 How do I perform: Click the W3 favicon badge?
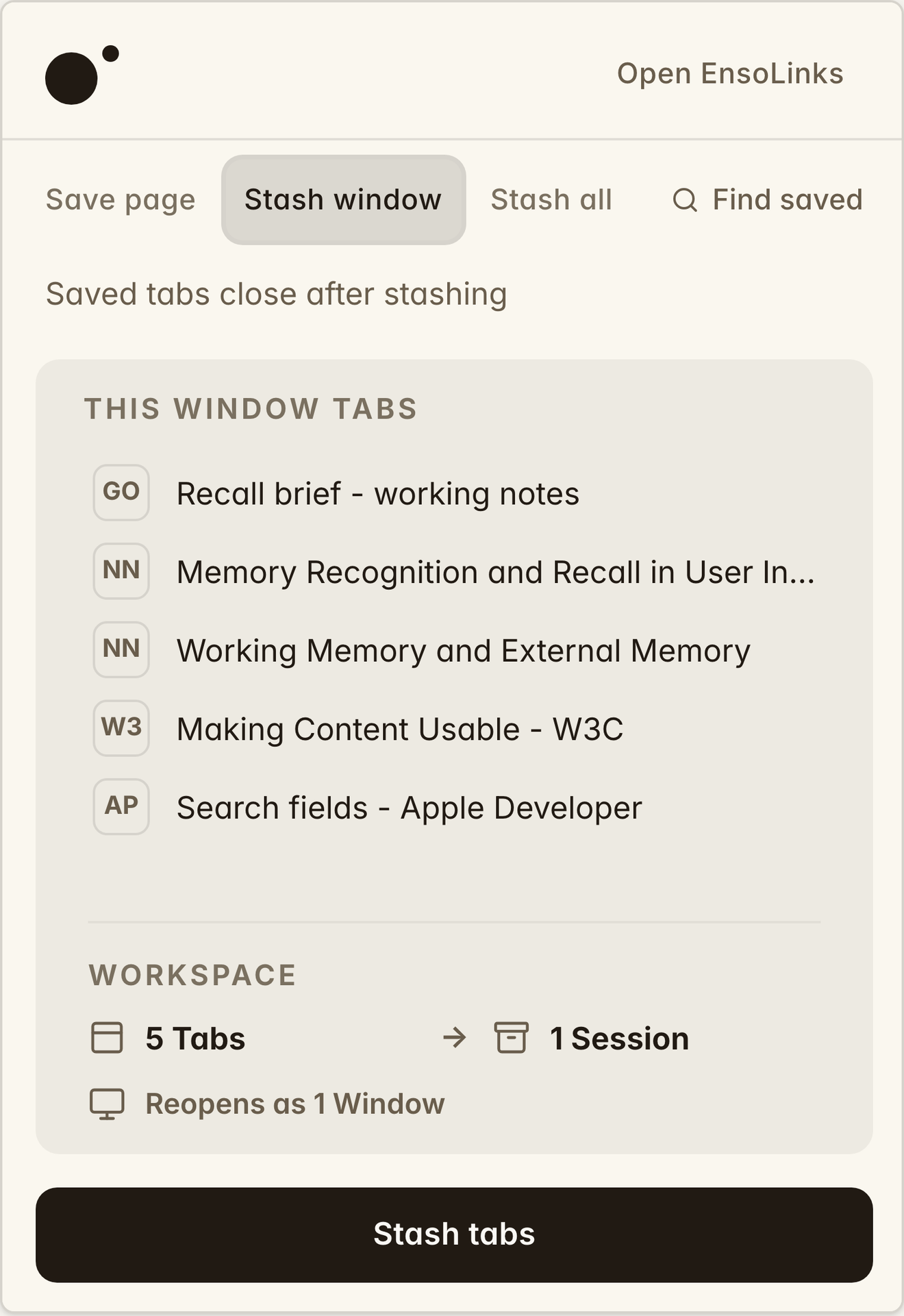pos(121,728)
